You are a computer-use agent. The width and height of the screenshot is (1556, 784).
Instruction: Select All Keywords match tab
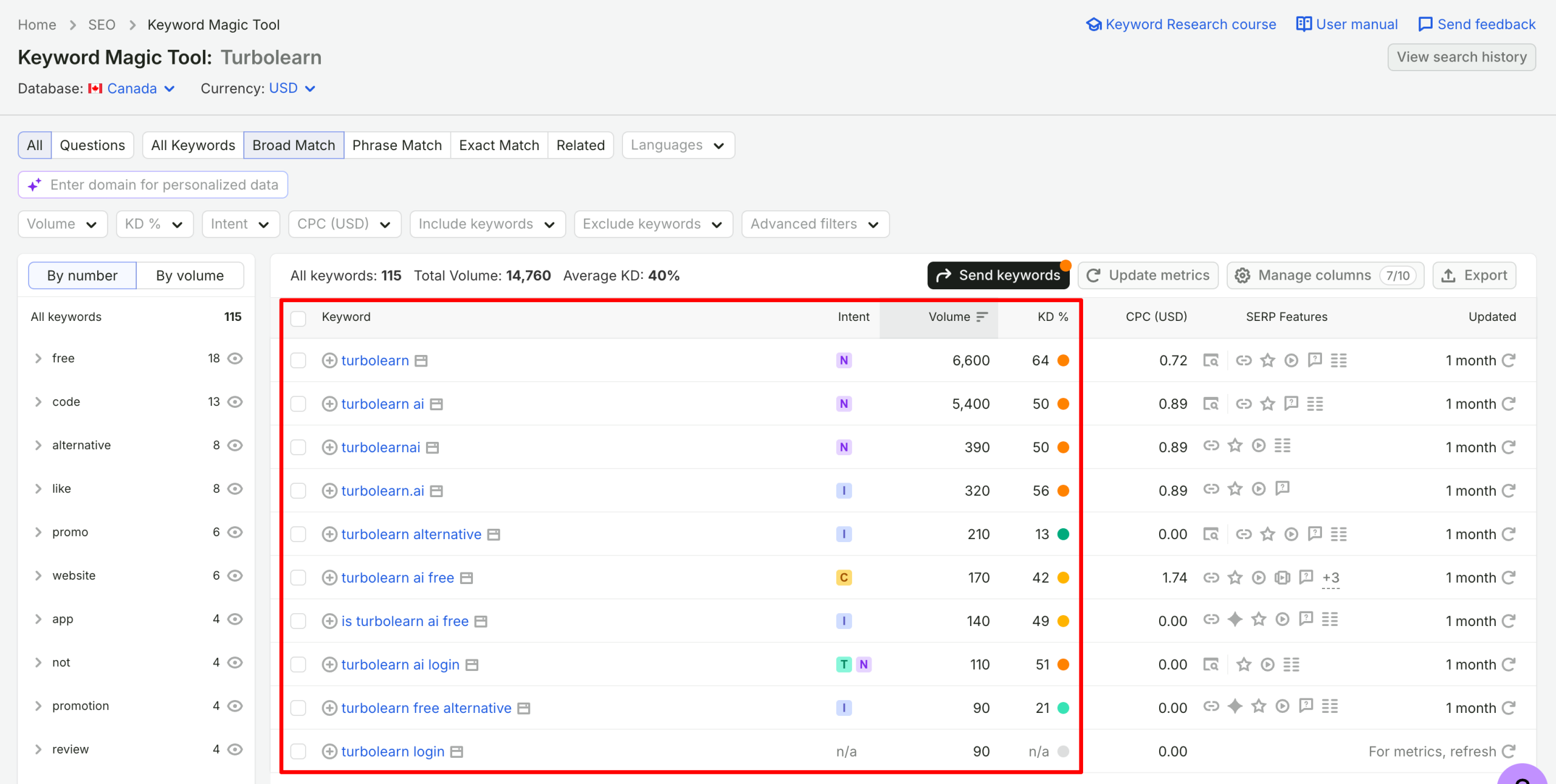[x=193, y=145]
